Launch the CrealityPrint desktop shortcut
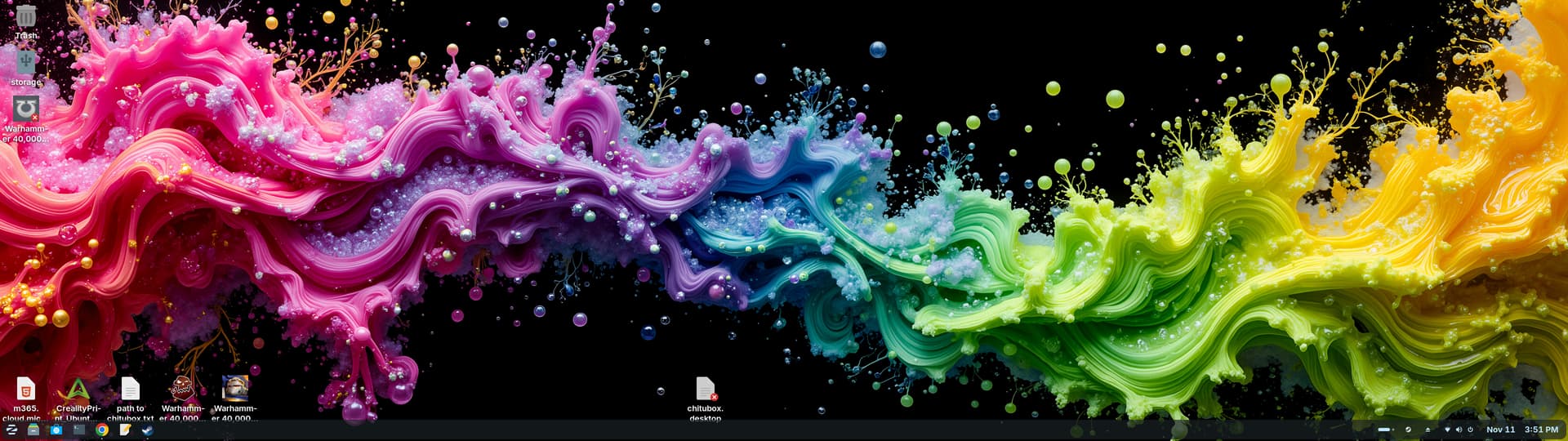 point(78,389)
